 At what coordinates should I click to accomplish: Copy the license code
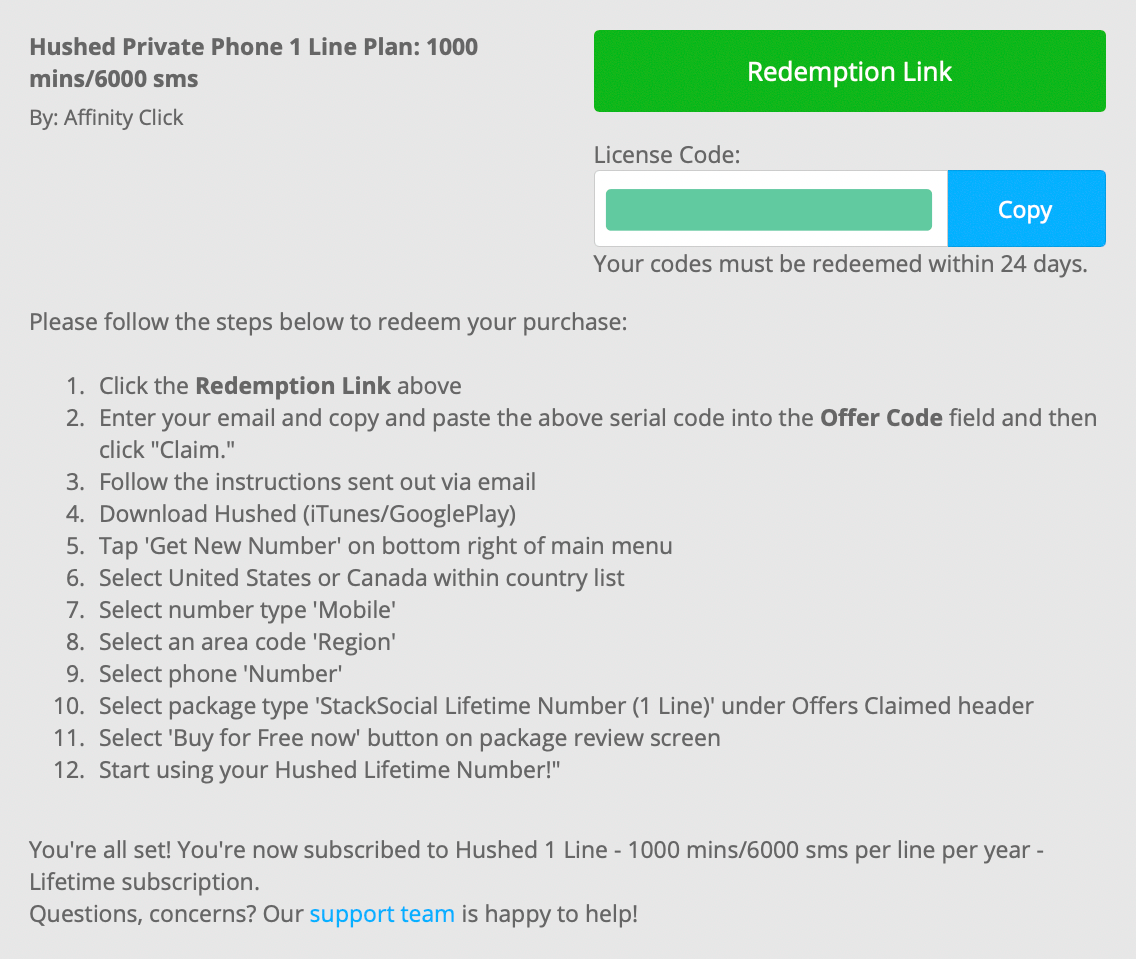click(1026, 209)
